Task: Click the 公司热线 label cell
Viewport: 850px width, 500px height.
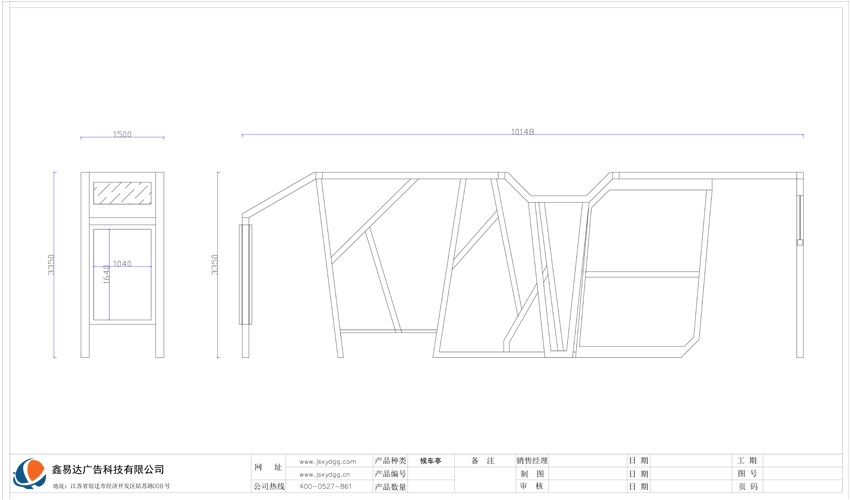Action: pos(269,486)
